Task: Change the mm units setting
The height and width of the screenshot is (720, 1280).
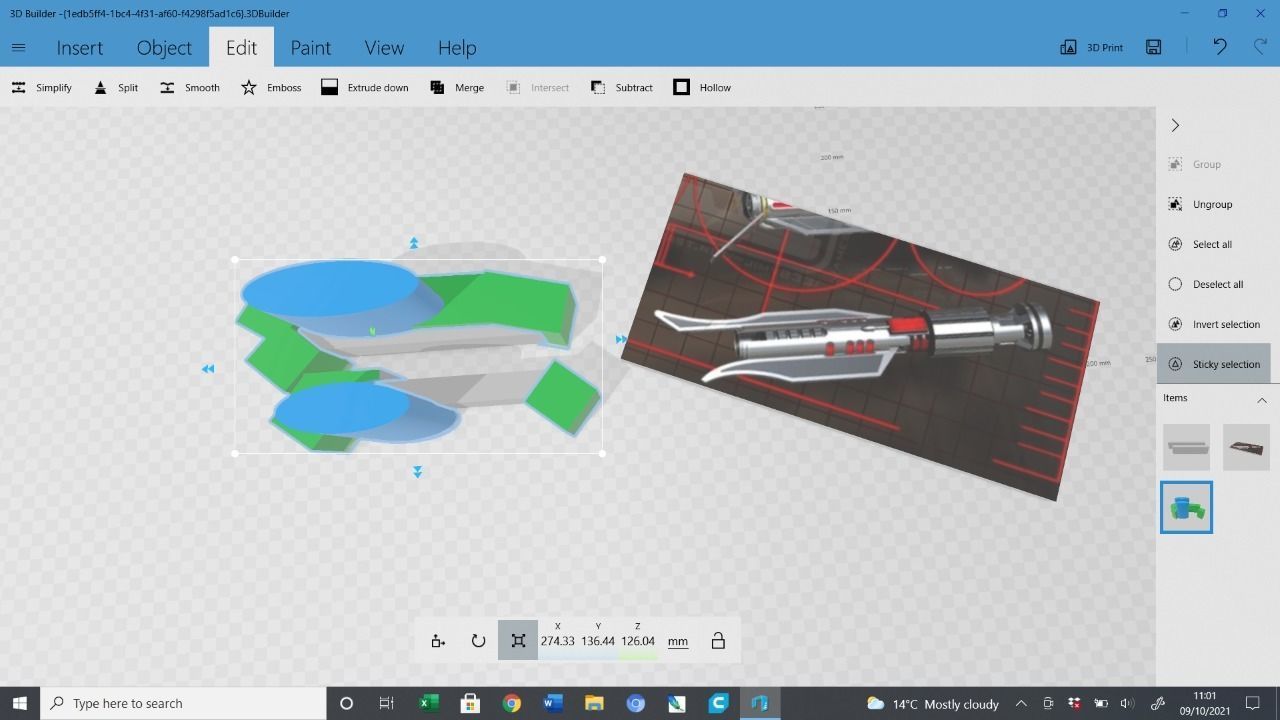Action: coord(678,641)
